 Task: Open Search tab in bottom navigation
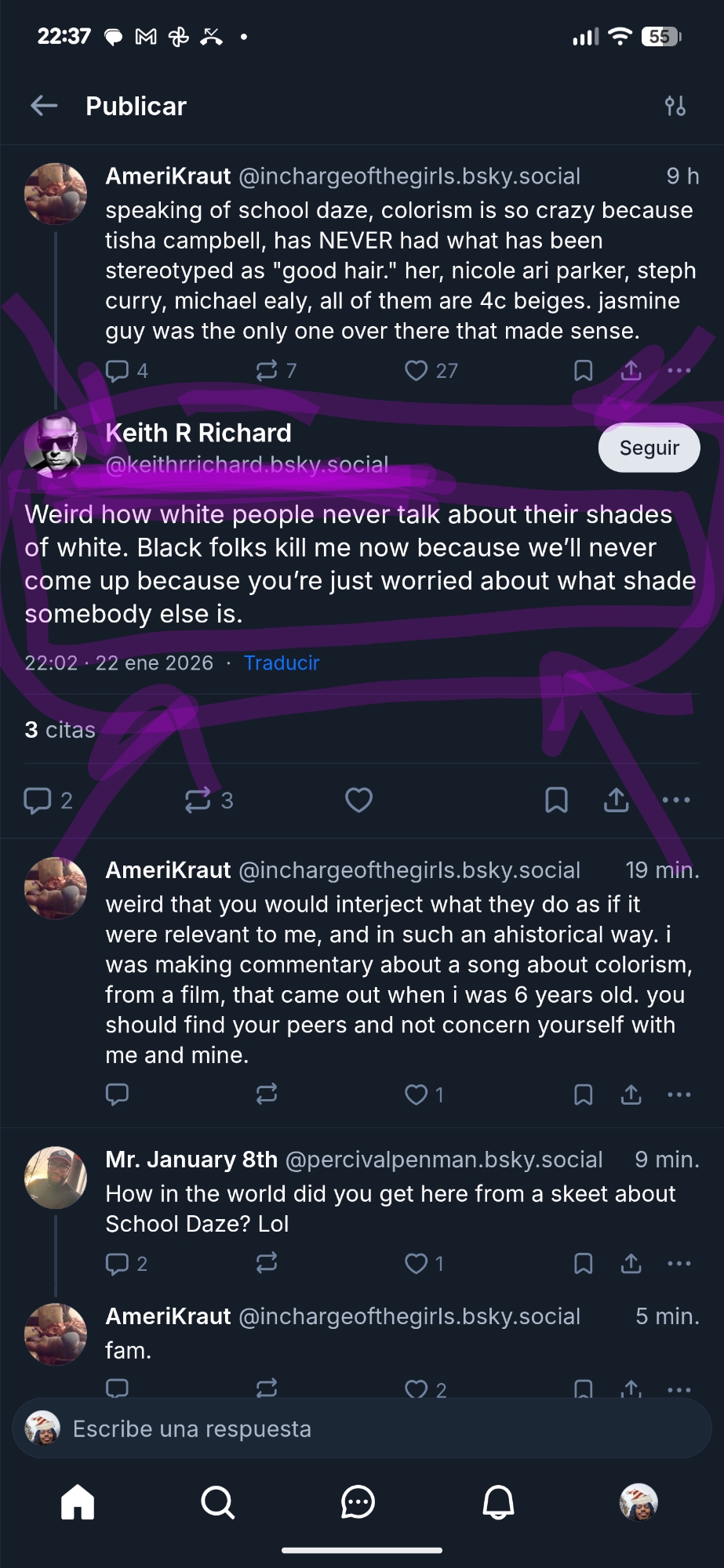pyautogui.click(x=217, y=1502)
